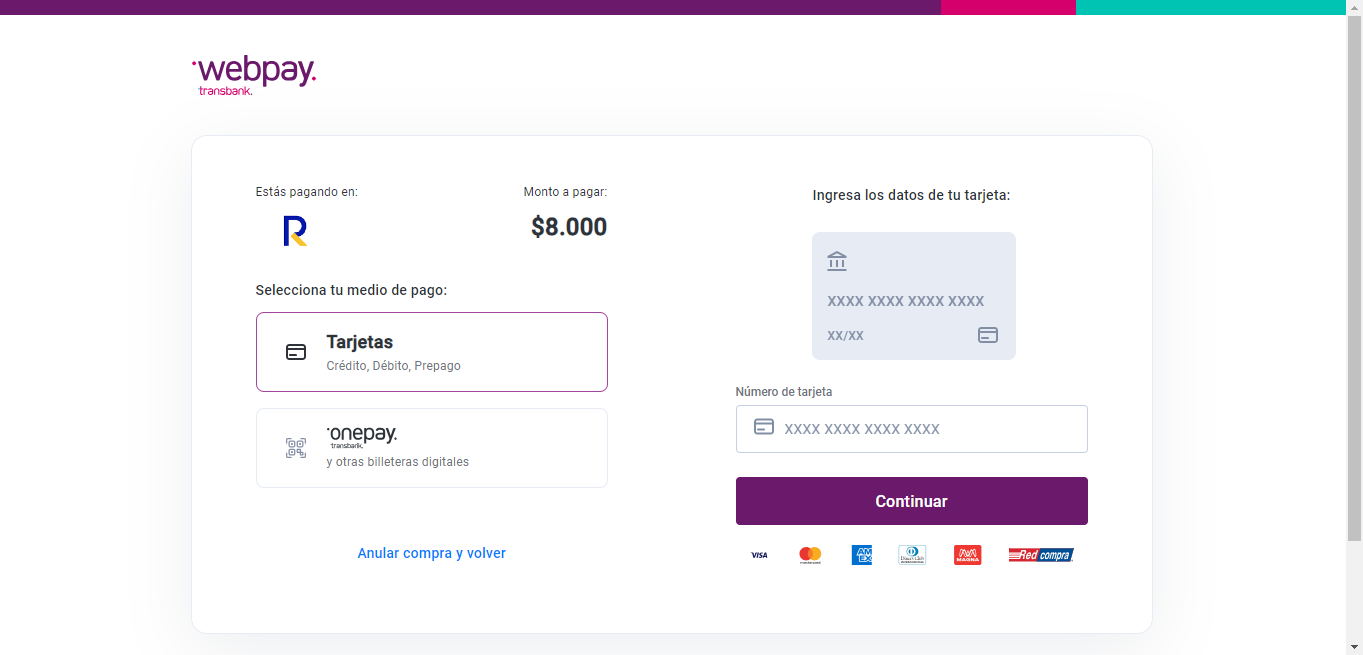Screen dimensions: 1363x655
Task: Click the Visa logo
Action: pyautogui.click(x=759, y=555)
